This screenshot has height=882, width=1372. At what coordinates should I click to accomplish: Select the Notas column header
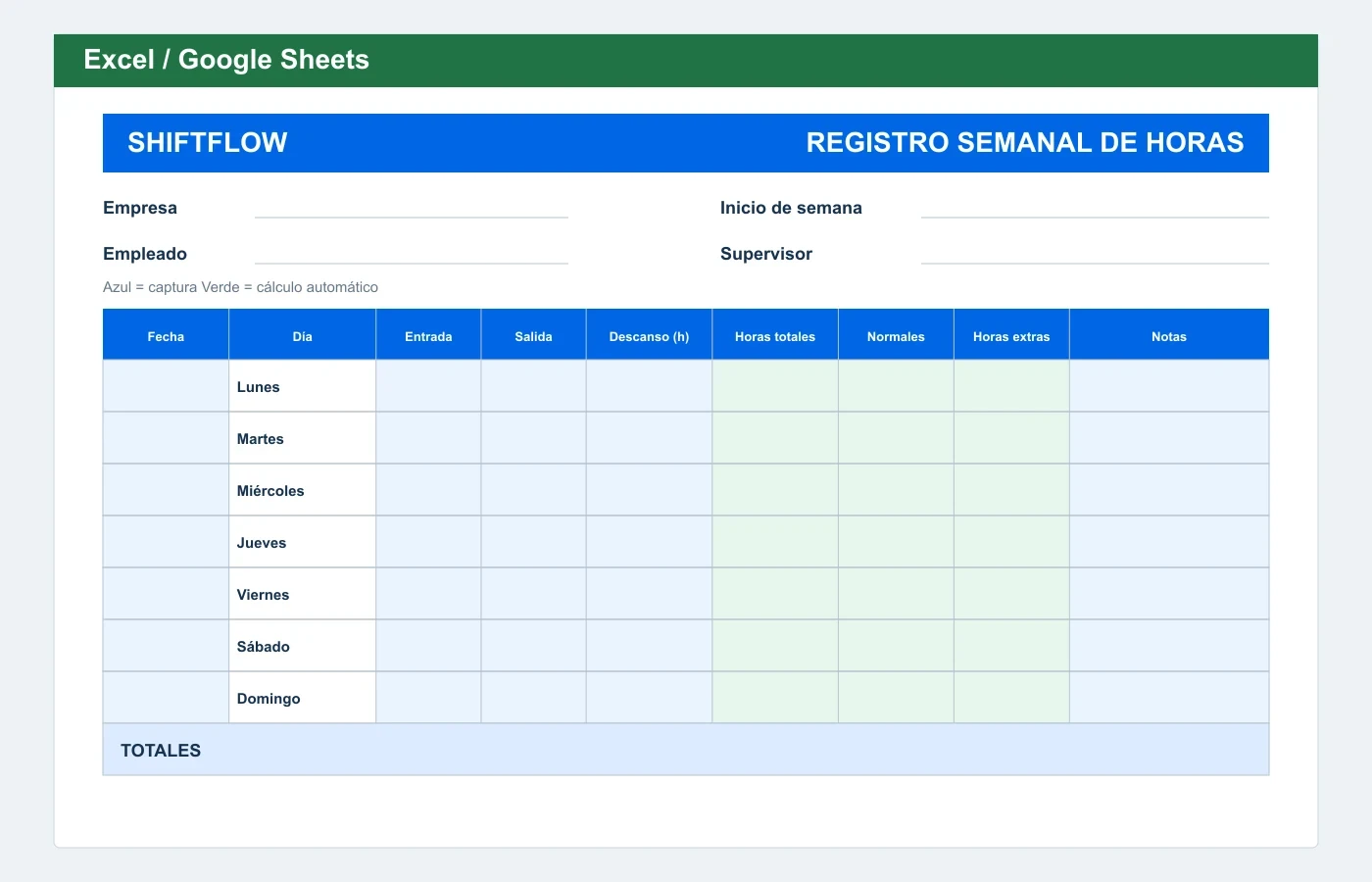pos(1169,335)
